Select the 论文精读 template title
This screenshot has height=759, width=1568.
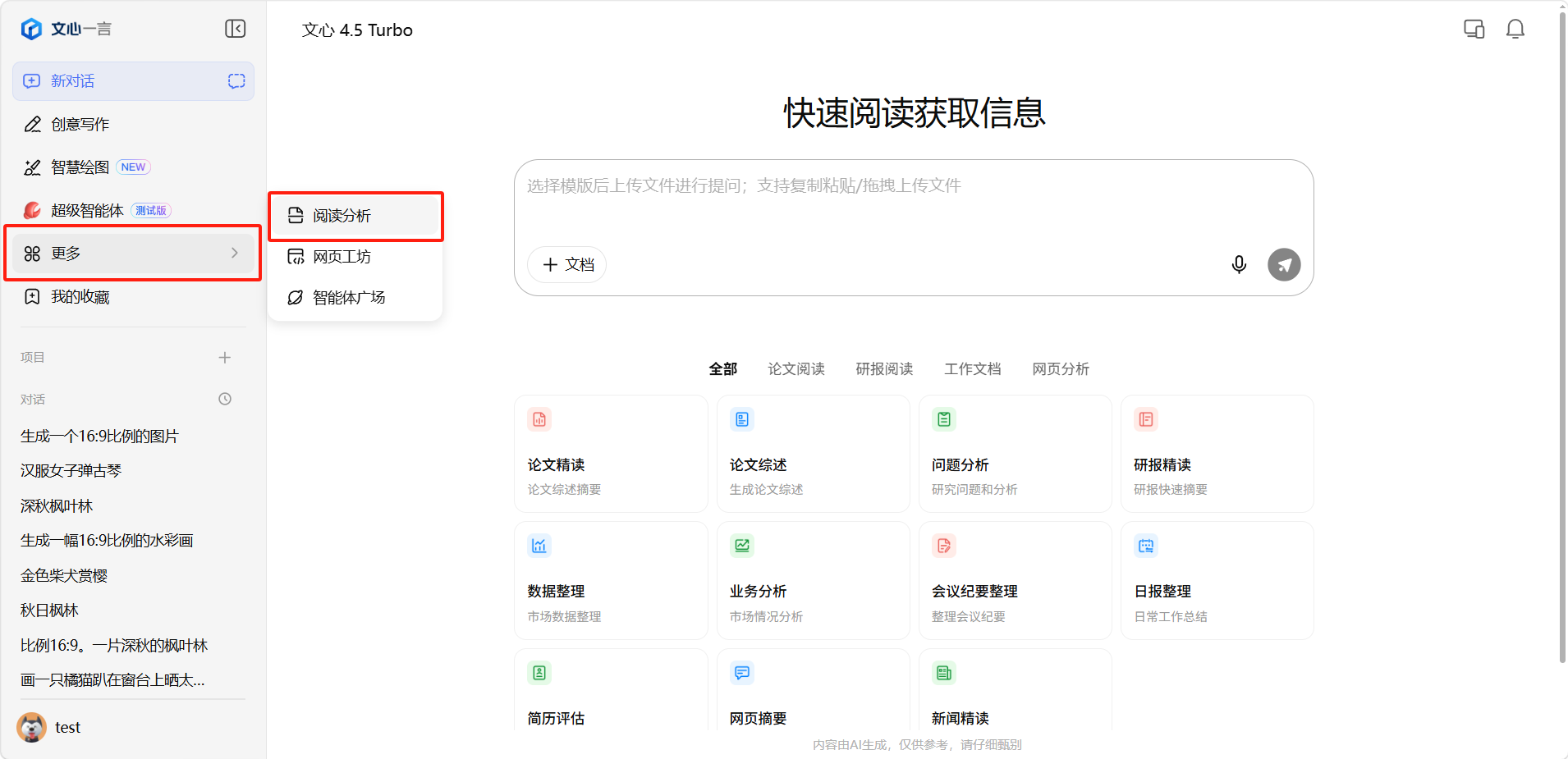coord(556,465)
